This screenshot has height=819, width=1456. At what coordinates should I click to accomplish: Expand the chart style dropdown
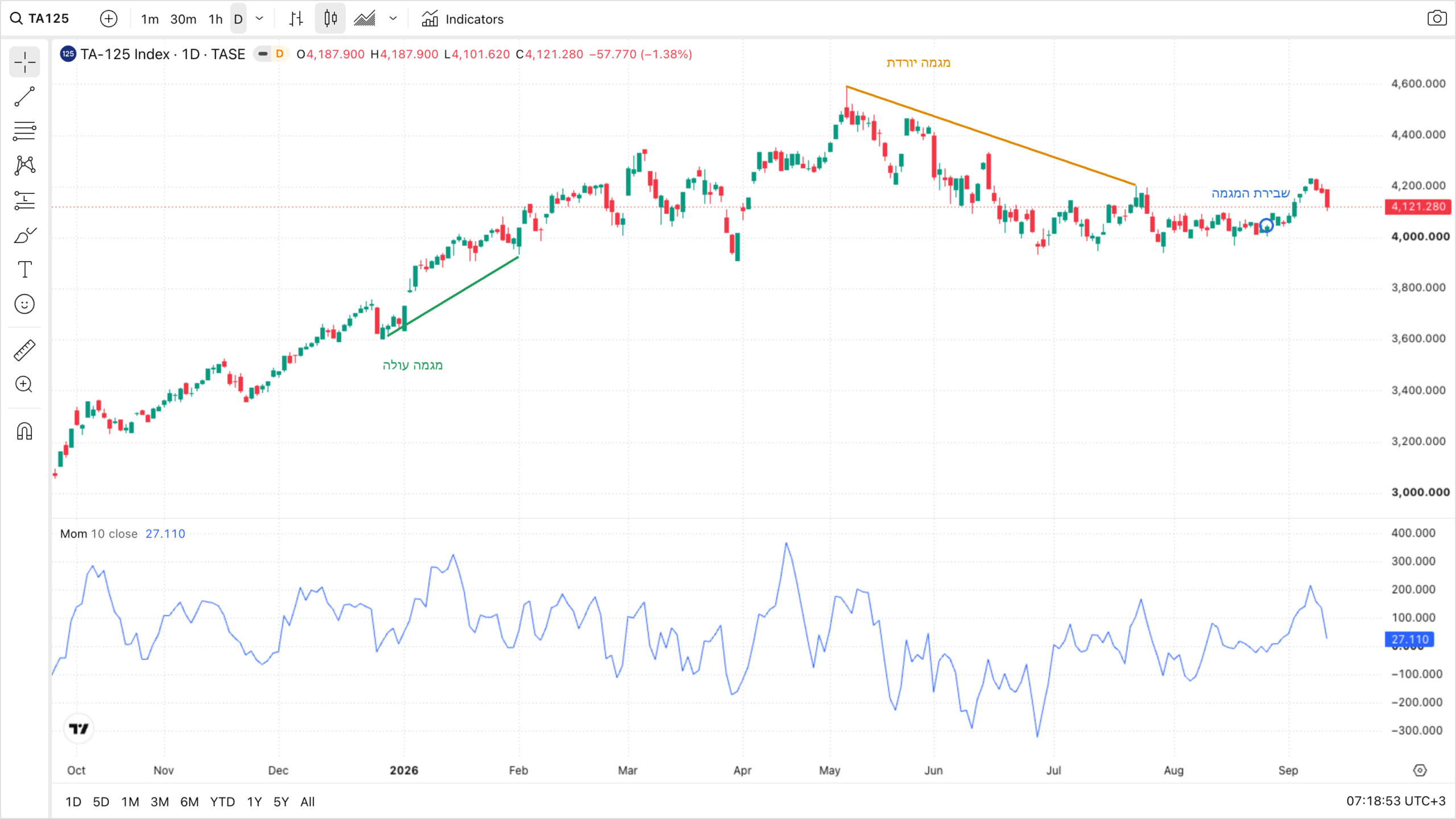click(x=393, y=19)
